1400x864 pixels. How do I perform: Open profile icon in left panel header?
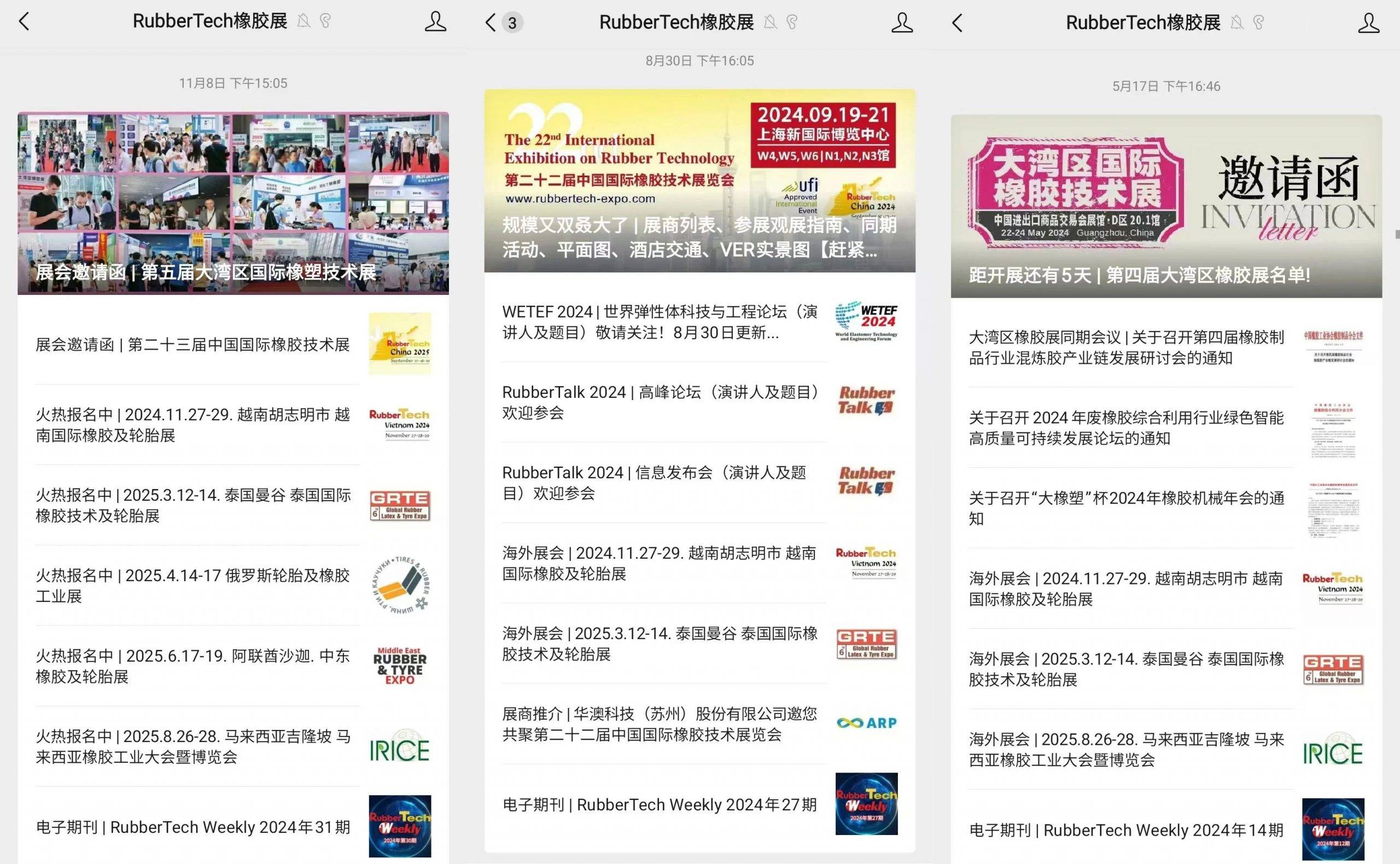[435, 22]
